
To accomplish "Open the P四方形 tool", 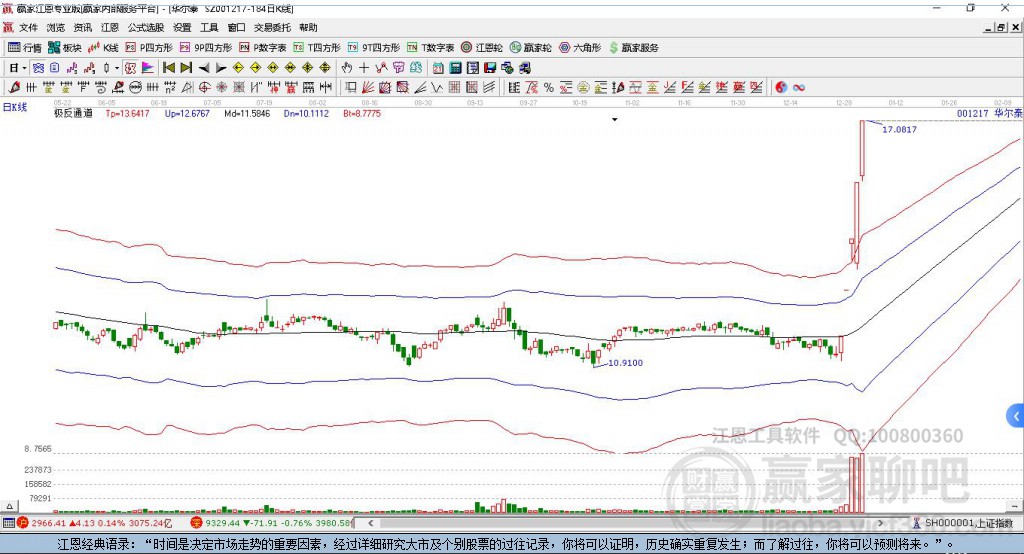I will [x=149, y=48].
